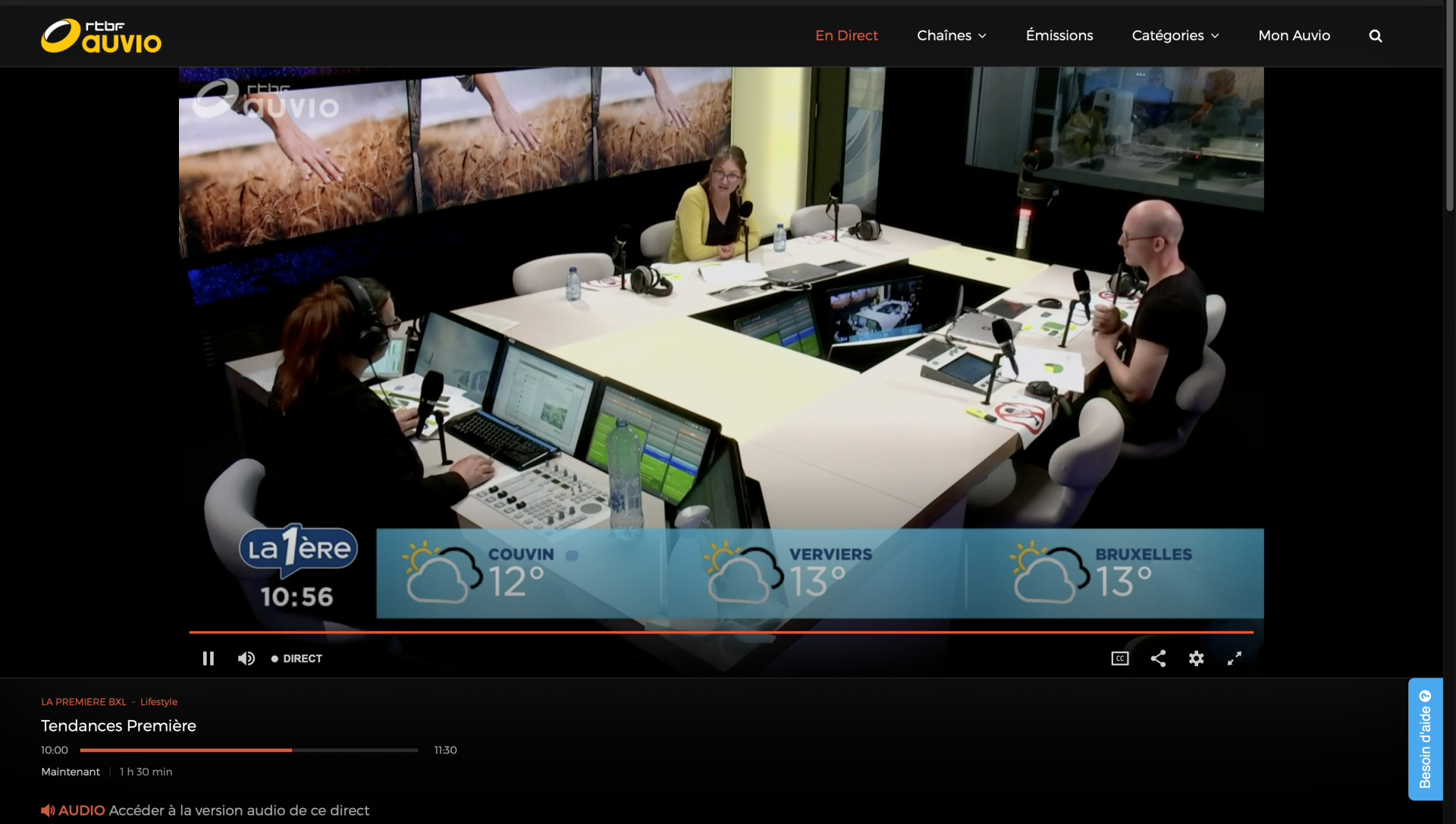Viewport: 1456px width, 824px height.
Task: Open the search magnifier icon
Action: [1376, 36]
